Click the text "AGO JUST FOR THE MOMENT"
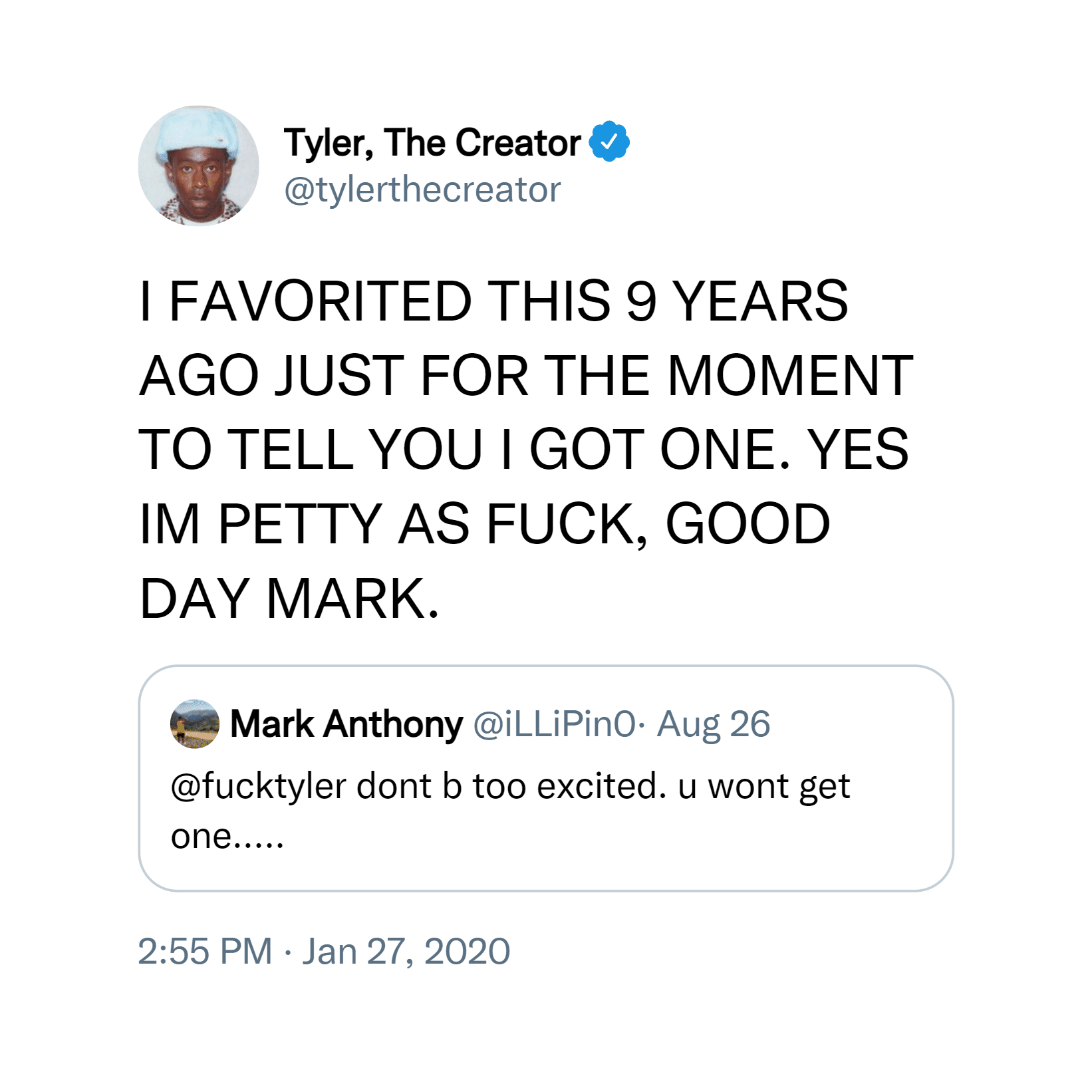This screenshot has height=1092, width=1092. point(526,376)
